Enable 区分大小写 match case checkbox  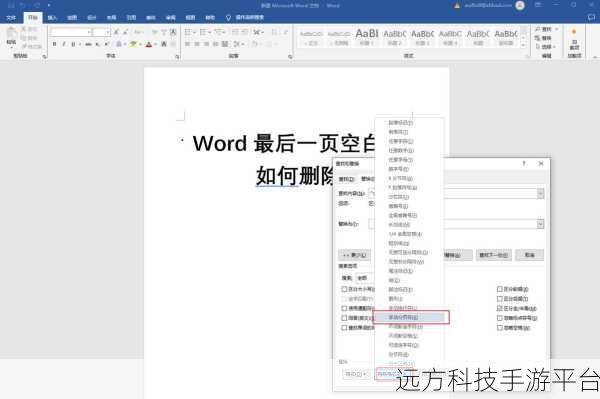(344, 289)
